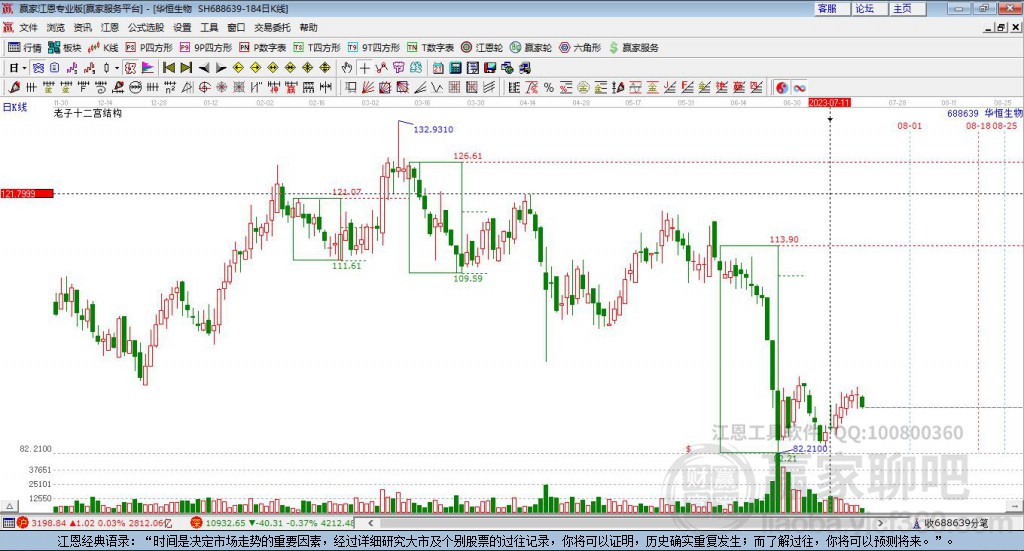Viewport: 1024px width, 551px height.
Task: Toggle the pink flag indicator icon
Action: click(148, 68)
